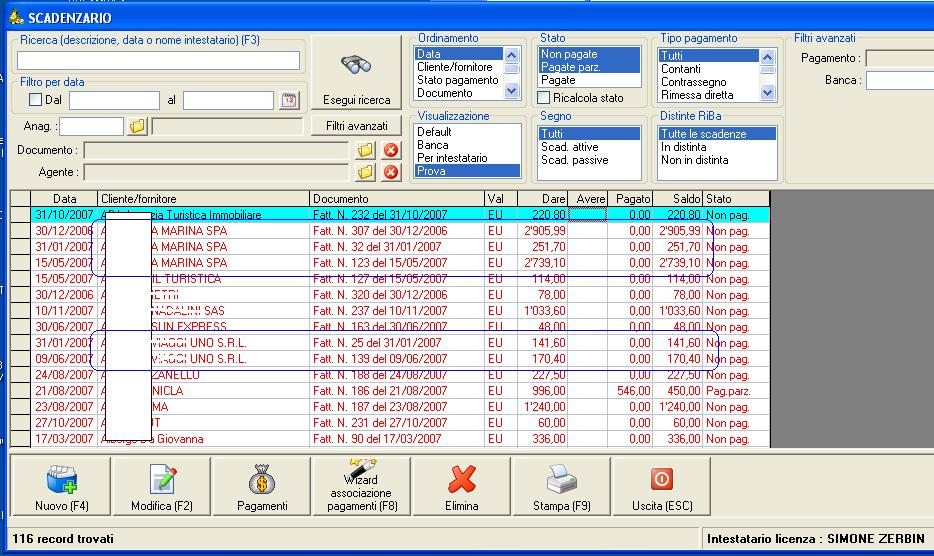
Task: Select Data in Ordinamento list
Action: [459, 54]
